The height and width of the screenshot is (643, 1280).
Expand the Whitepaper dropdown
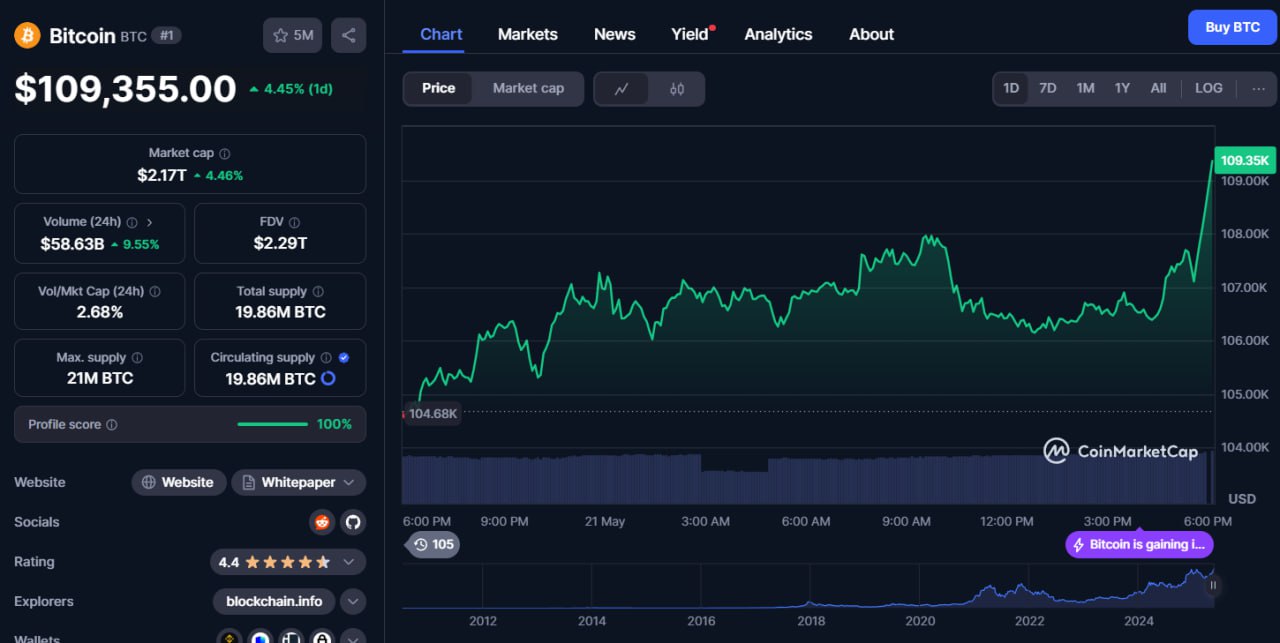(299, 482)
